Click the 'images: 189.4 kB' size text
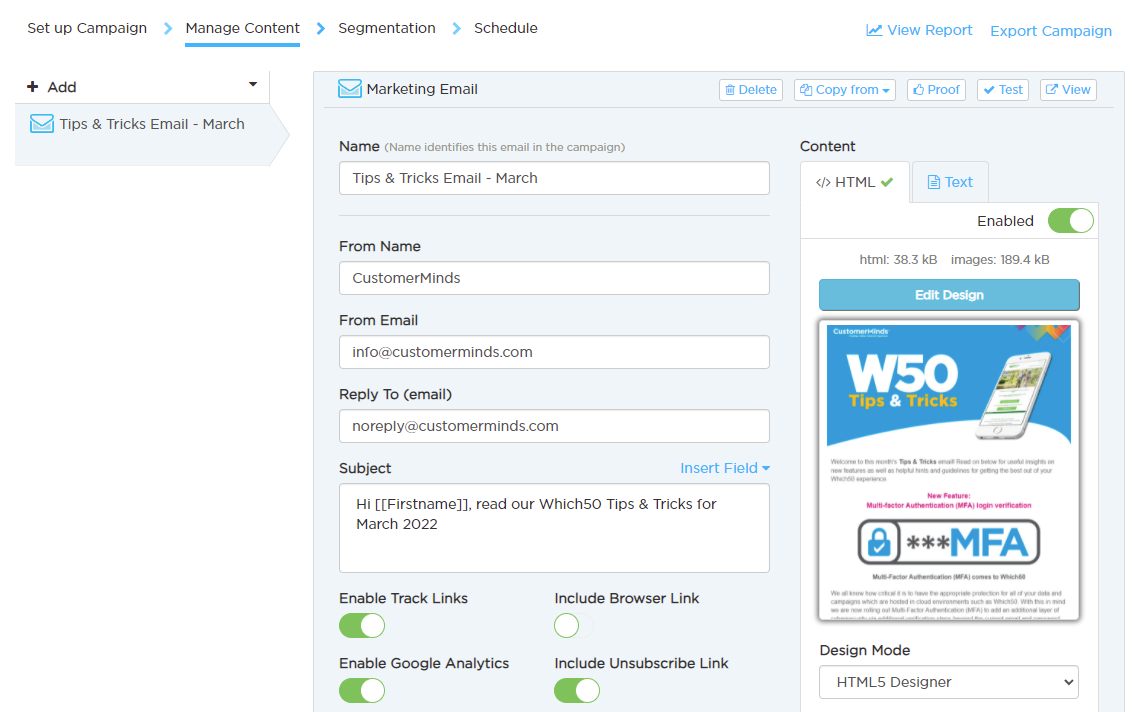Image resolution: width=1132 pixels, height=712 pixels. 1000,260
